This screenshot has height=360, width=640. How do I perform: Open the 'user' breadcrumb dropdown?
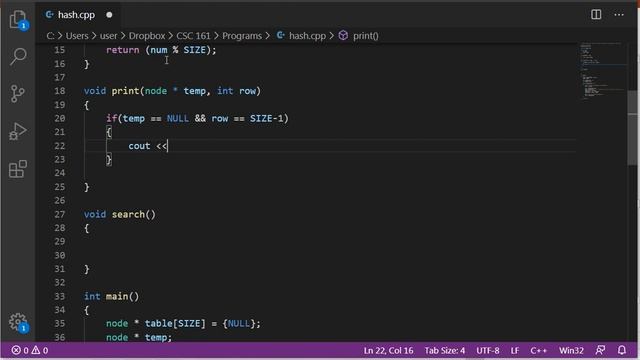tap(108, 36)
